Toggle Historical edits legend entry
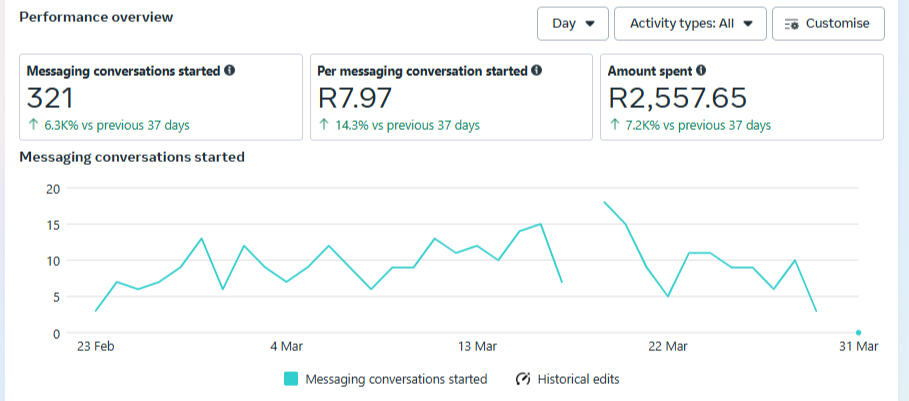Screen dimensions: 909x401 tap(577, 379)
